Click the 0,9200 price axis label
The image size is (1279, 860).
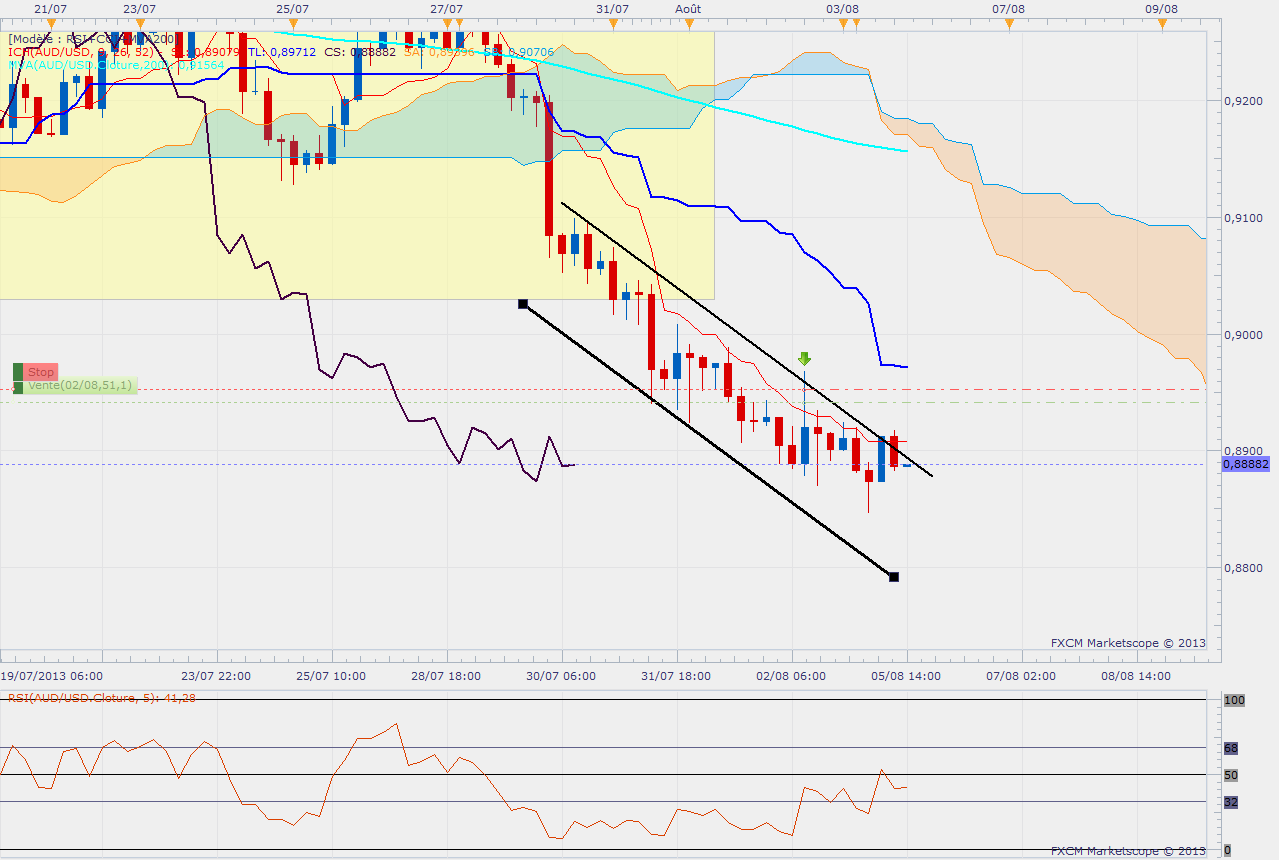click(1242, 101)
